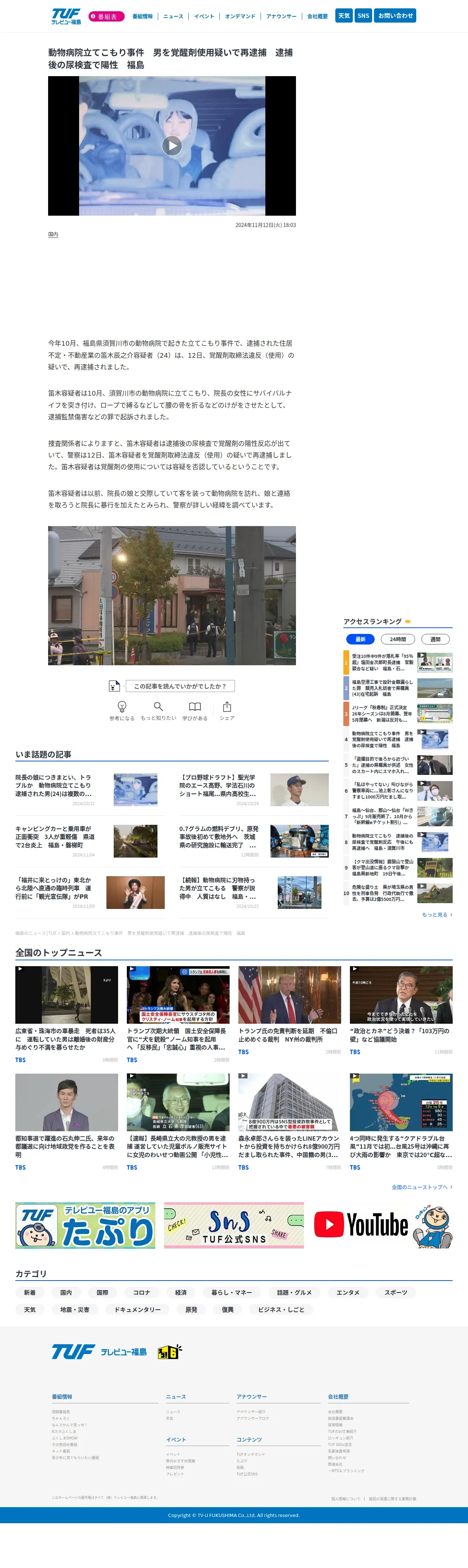Image resolution: width=468 pixels, height=1568 pixels.
Task: Click footer 個人情報について link
Action: click(346, 1499)
